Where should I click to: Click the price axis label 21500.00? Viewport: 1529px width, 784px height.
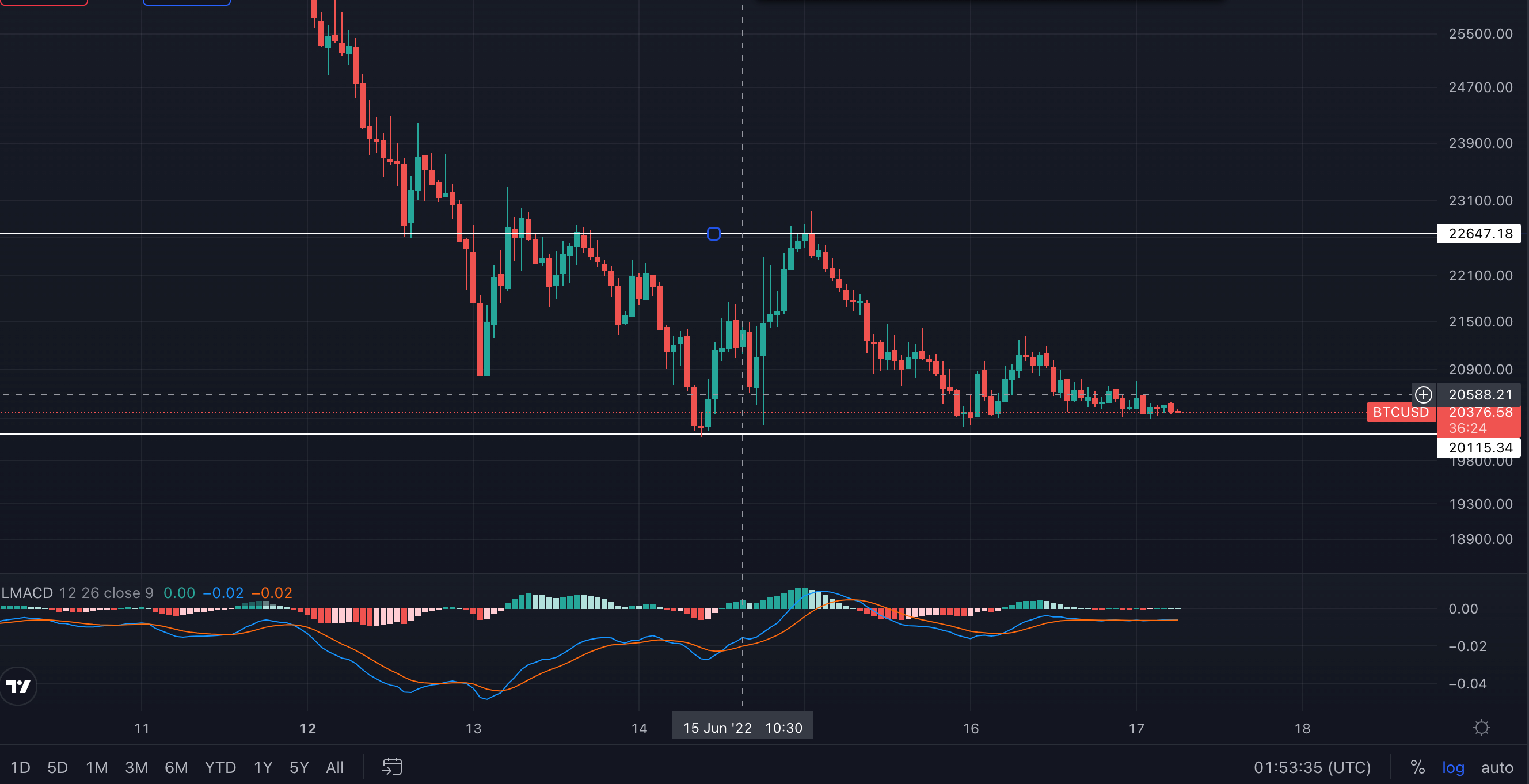1480,322
